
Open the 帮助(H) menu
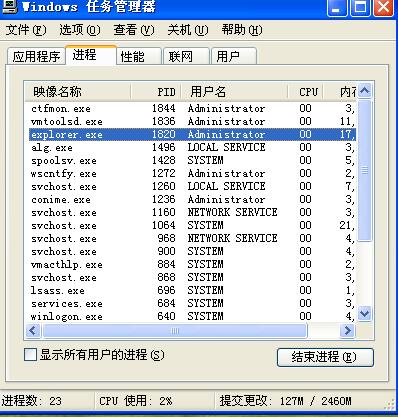pos(242,30)
